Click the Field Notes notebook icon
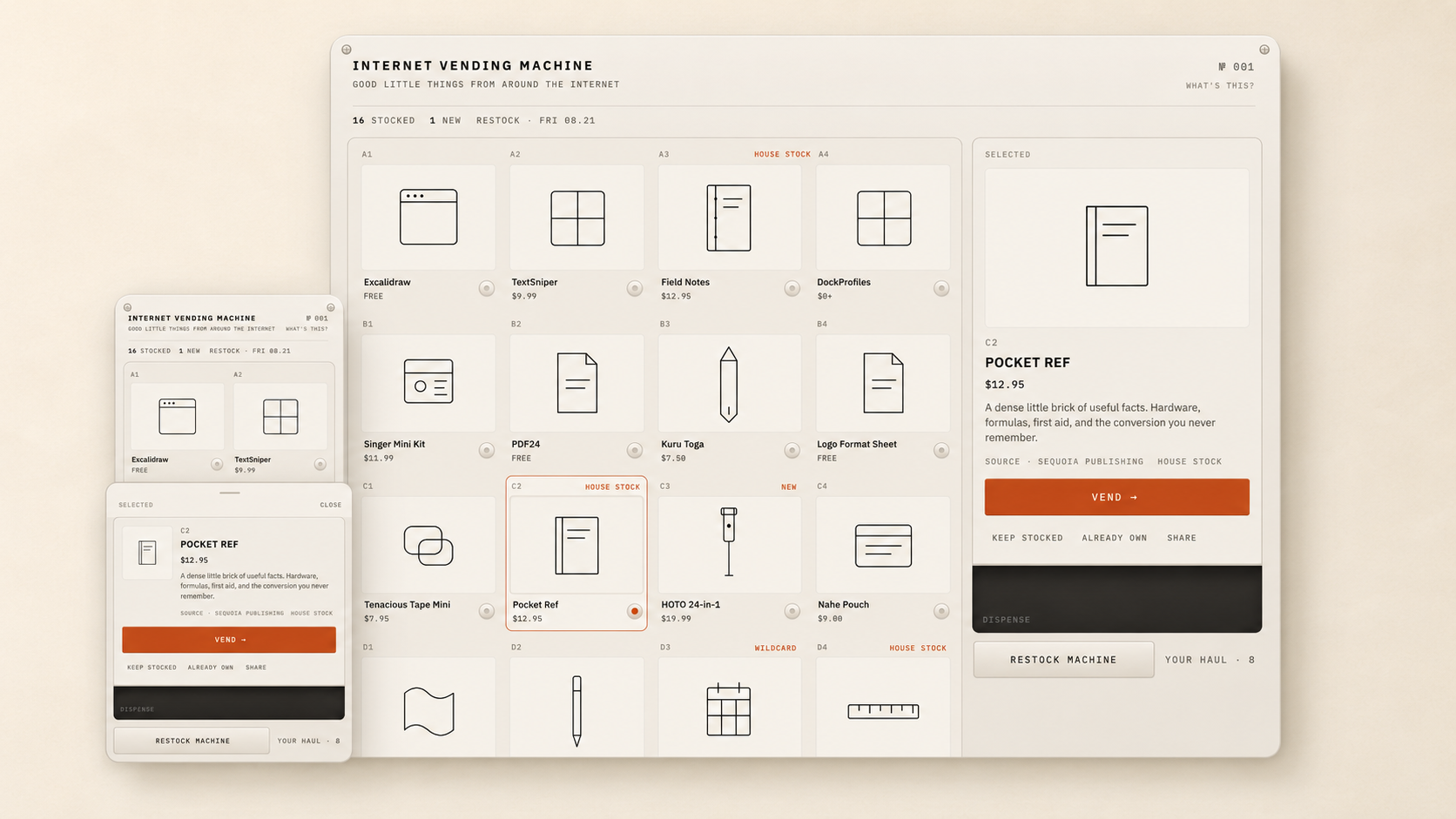 tap(729, 218)
